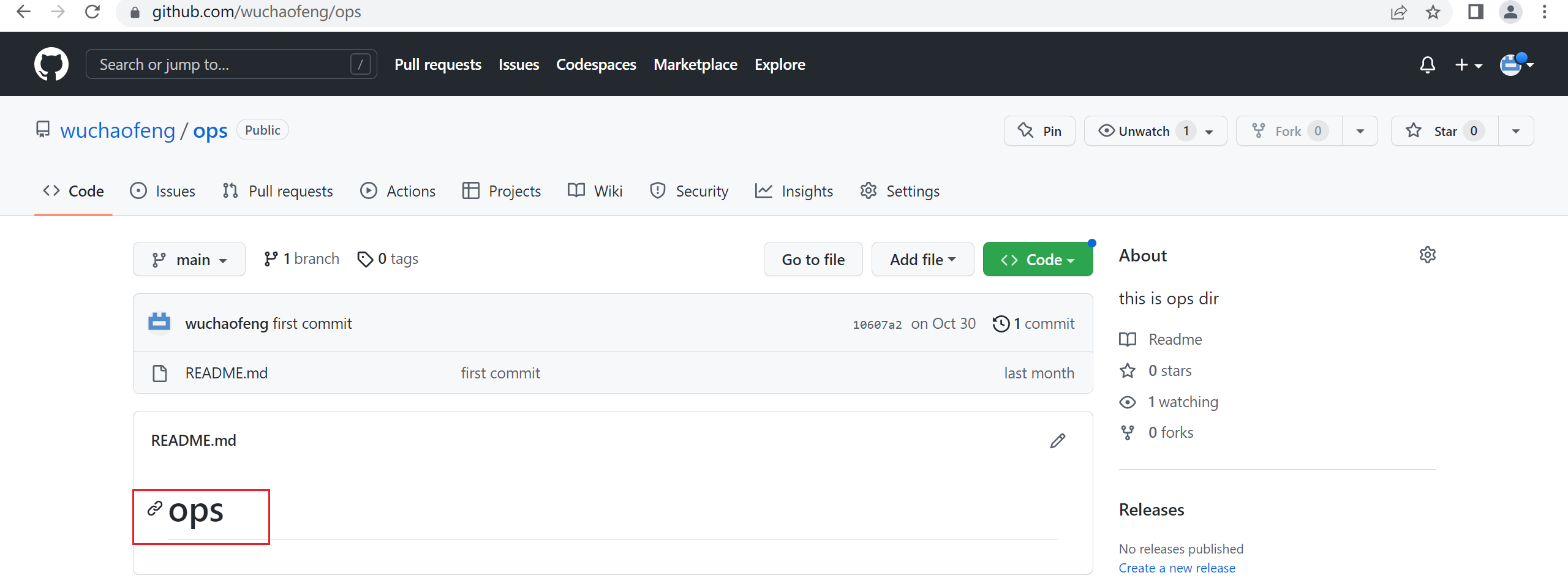
Task: Open the GitHub homepage logo
Action: (x=51, y=64)
